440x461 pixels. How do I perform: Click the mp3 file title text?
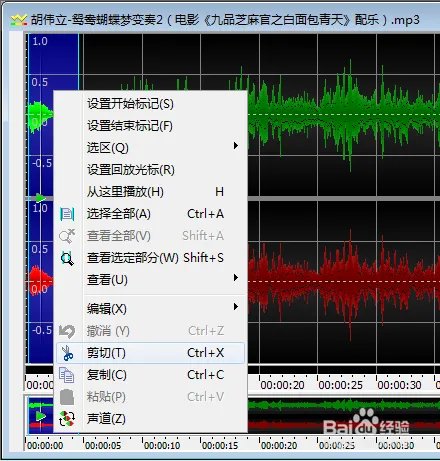pos(225,20)
